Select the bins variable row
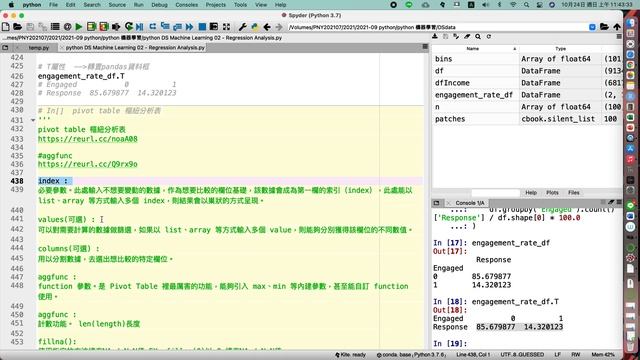The width and height of the screenshot is (640, 360). [527, 59]
